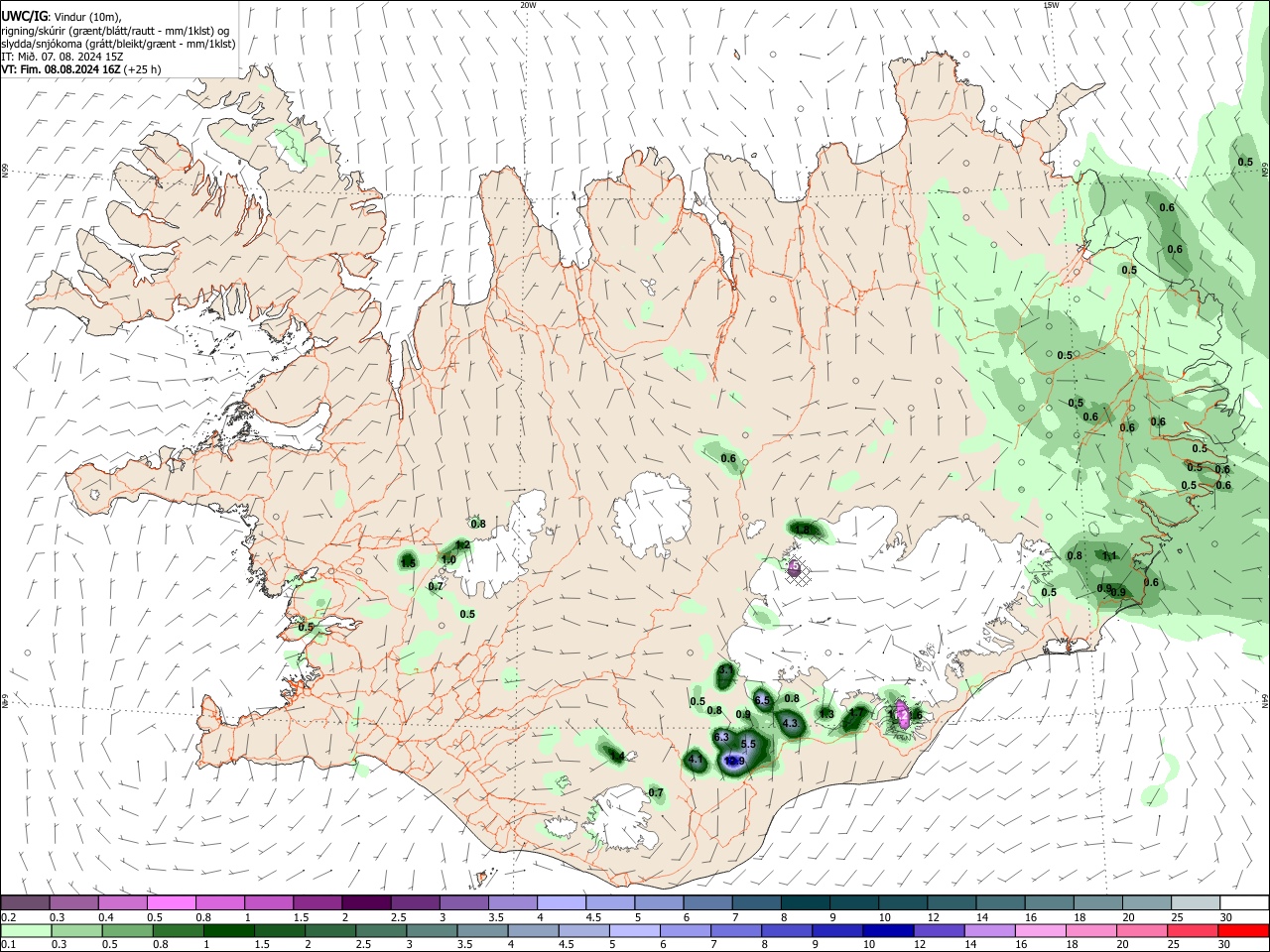Select the light pink swatch labeled 16 in rain scale

[x=1040, y=930]
